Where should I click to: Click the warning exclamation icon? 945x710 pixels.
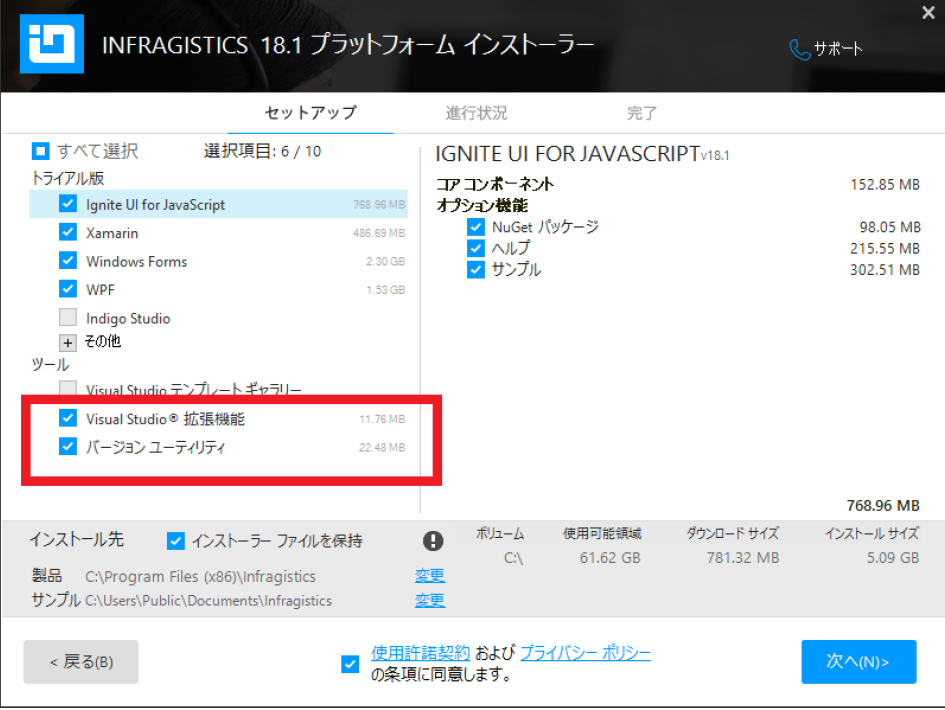pos(433,541)
